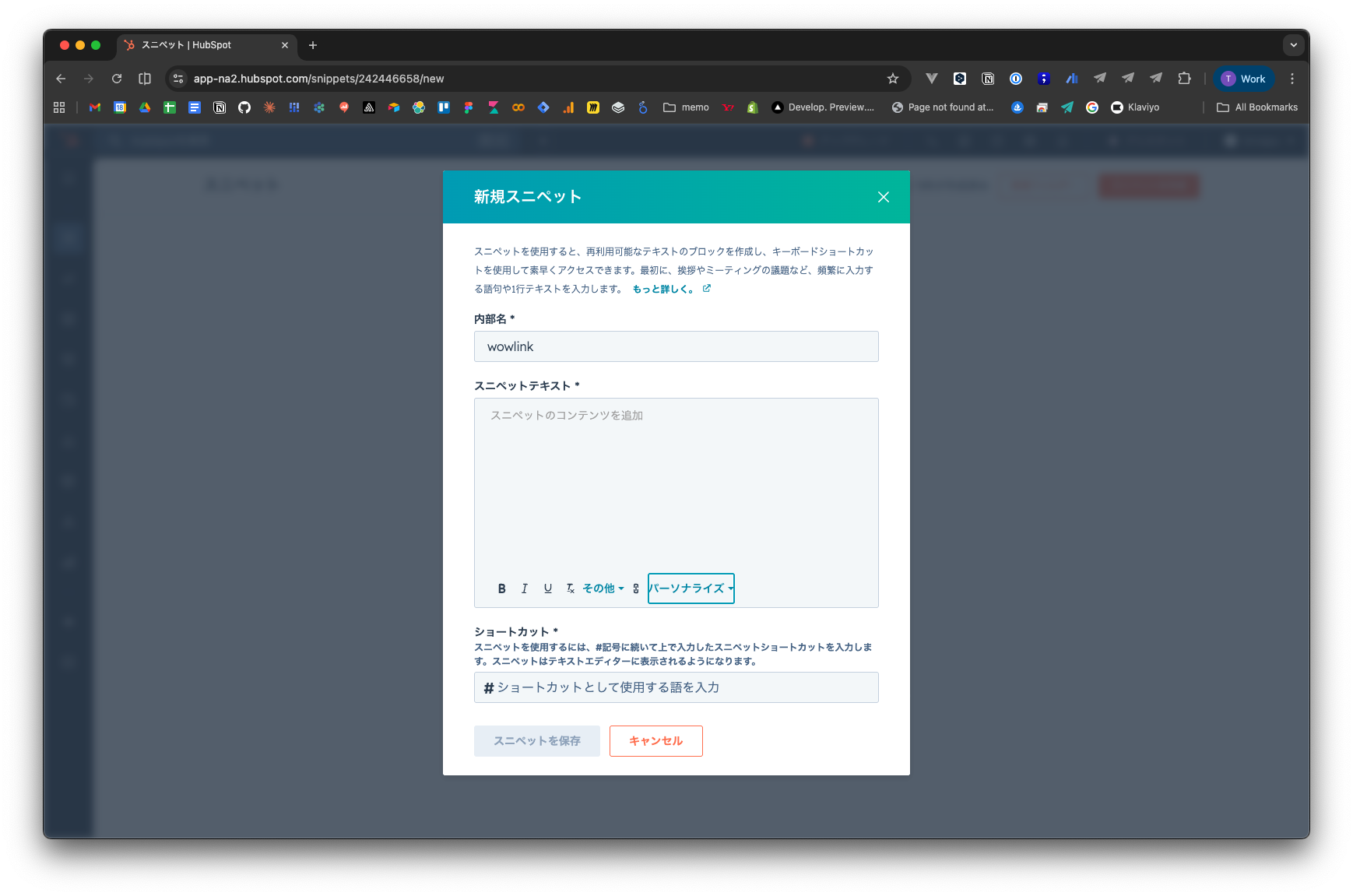
Task: Open the Notion extension in toolbar
Action: 988,79
